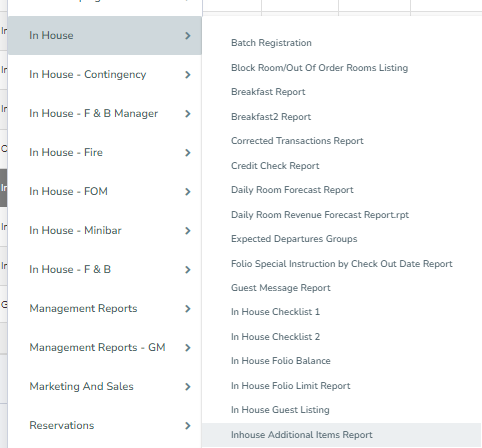This screenshot has width=482, height=448.
Task: Open the In House menu category
Action: (x=105, y=35)
